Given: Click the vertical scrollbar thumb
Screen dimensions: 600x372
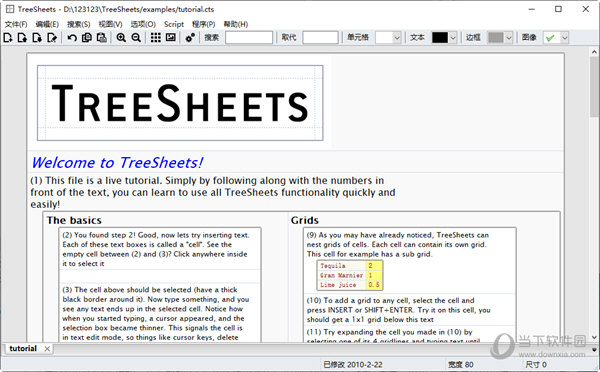Looking at the screenshot, I should click(594, 87).
